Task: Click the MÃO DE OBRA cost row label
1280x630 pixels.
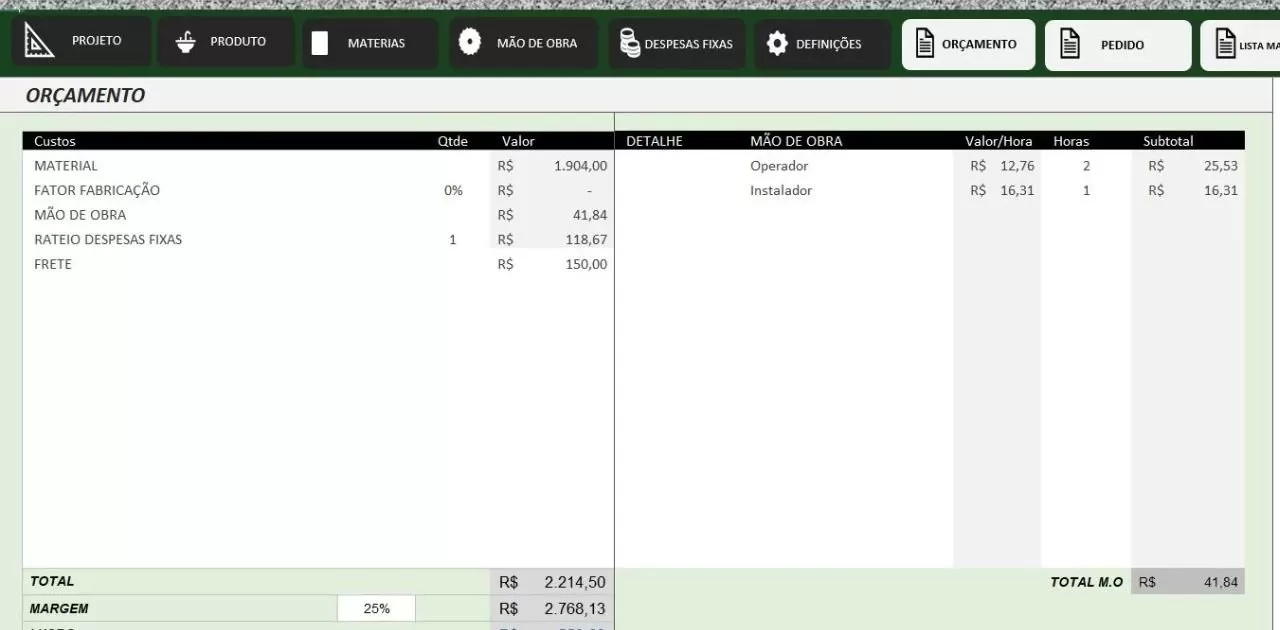Action: pyautogui.click(x=80, y=215)
